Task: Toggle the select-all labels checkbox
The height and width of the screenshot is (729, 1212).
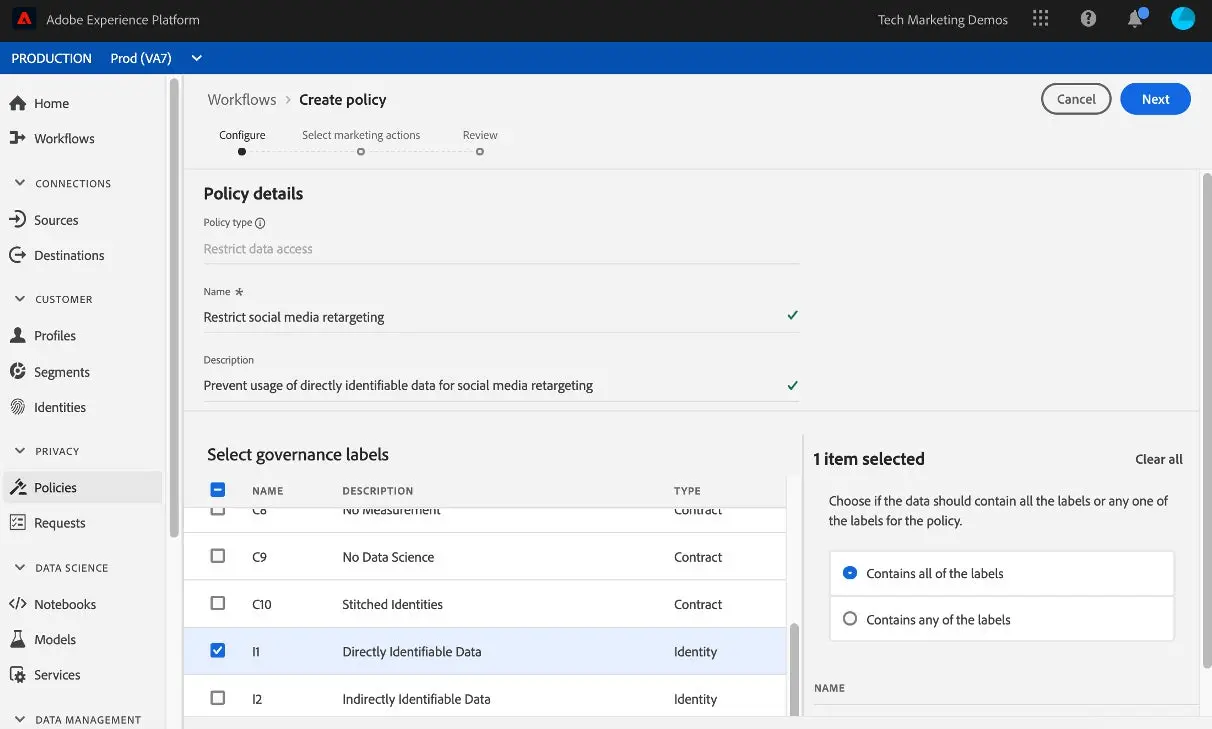Action: pos(217,490)
